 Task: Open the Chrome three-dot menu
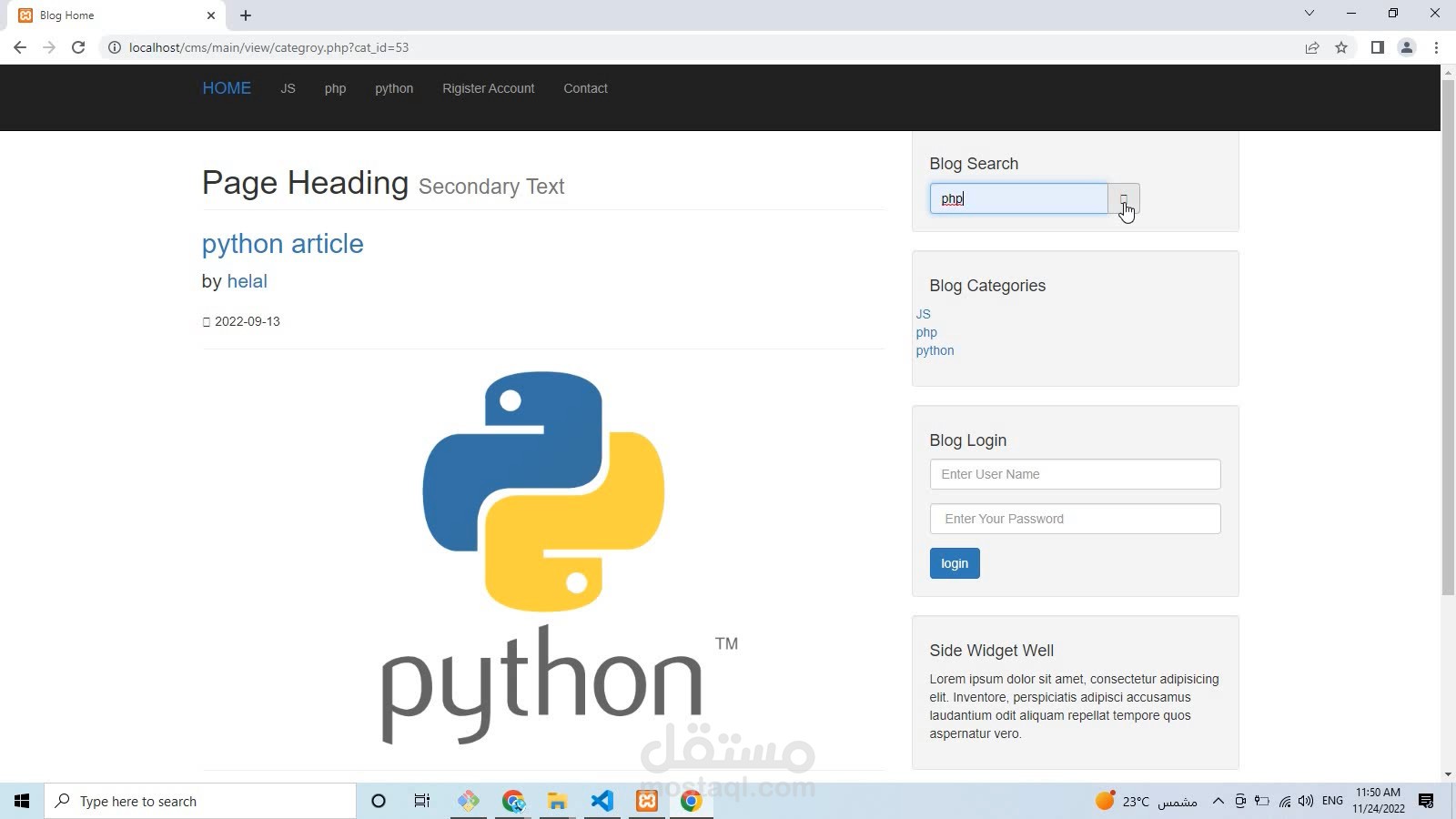pos(1436,47)
